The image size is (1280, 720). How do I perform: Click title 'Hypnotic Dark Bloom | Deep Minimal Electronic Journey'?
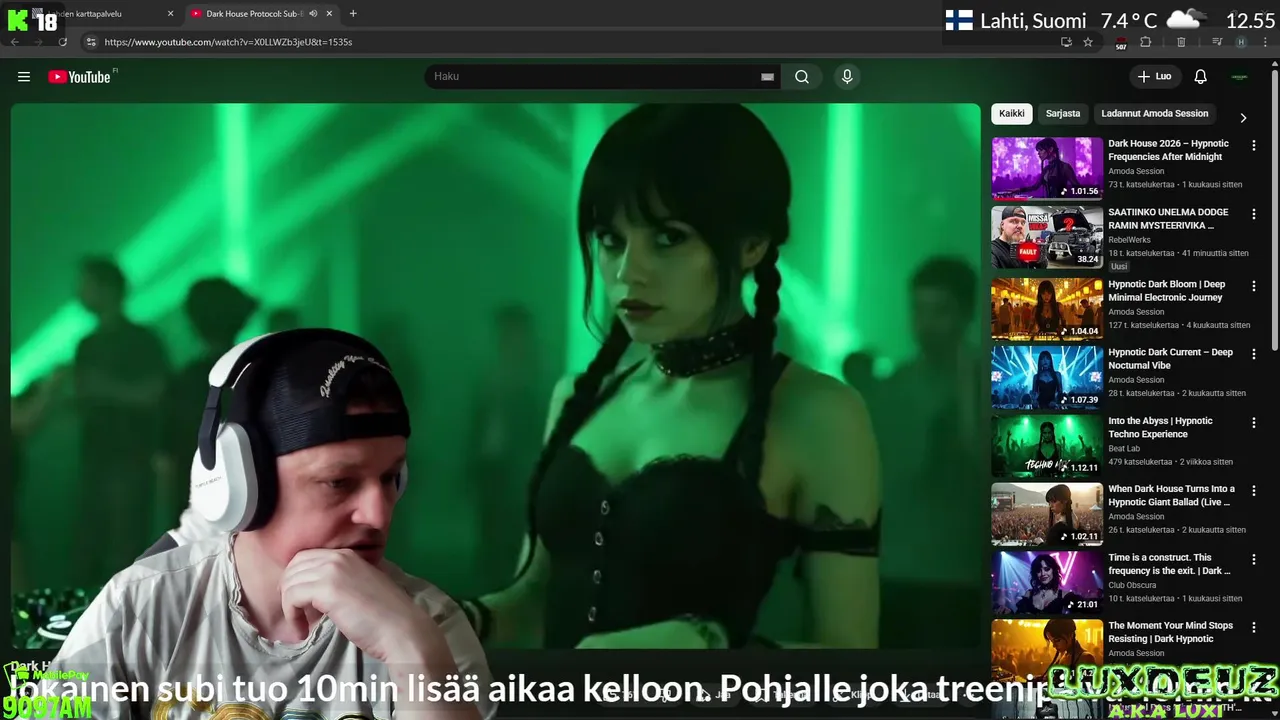point(1166,291)
